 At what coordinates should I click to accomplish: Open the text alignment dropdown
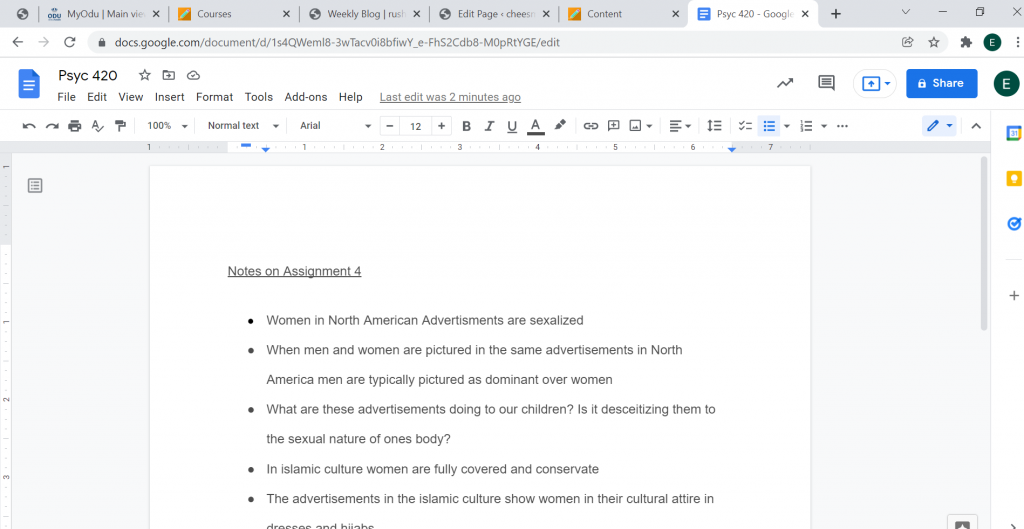pyautogui.click(x=680, y=126)
